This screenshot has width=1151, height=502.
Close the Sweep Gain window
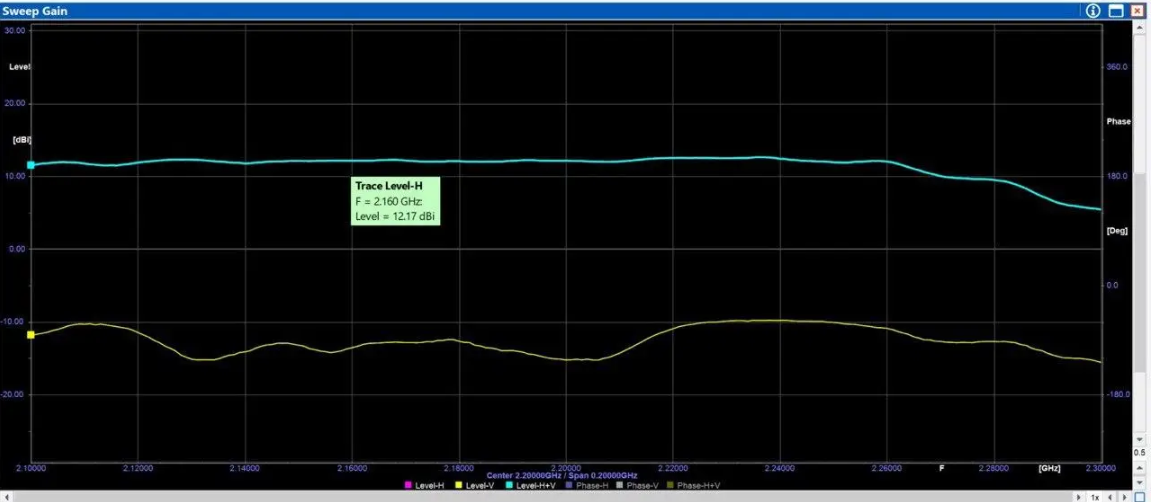pos(1138,11)
